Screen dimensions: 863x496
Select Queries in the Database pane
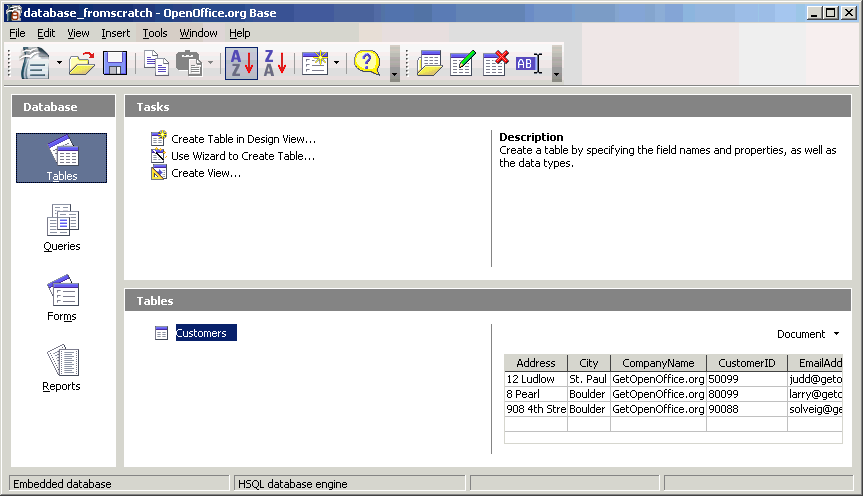click(62, 228)
